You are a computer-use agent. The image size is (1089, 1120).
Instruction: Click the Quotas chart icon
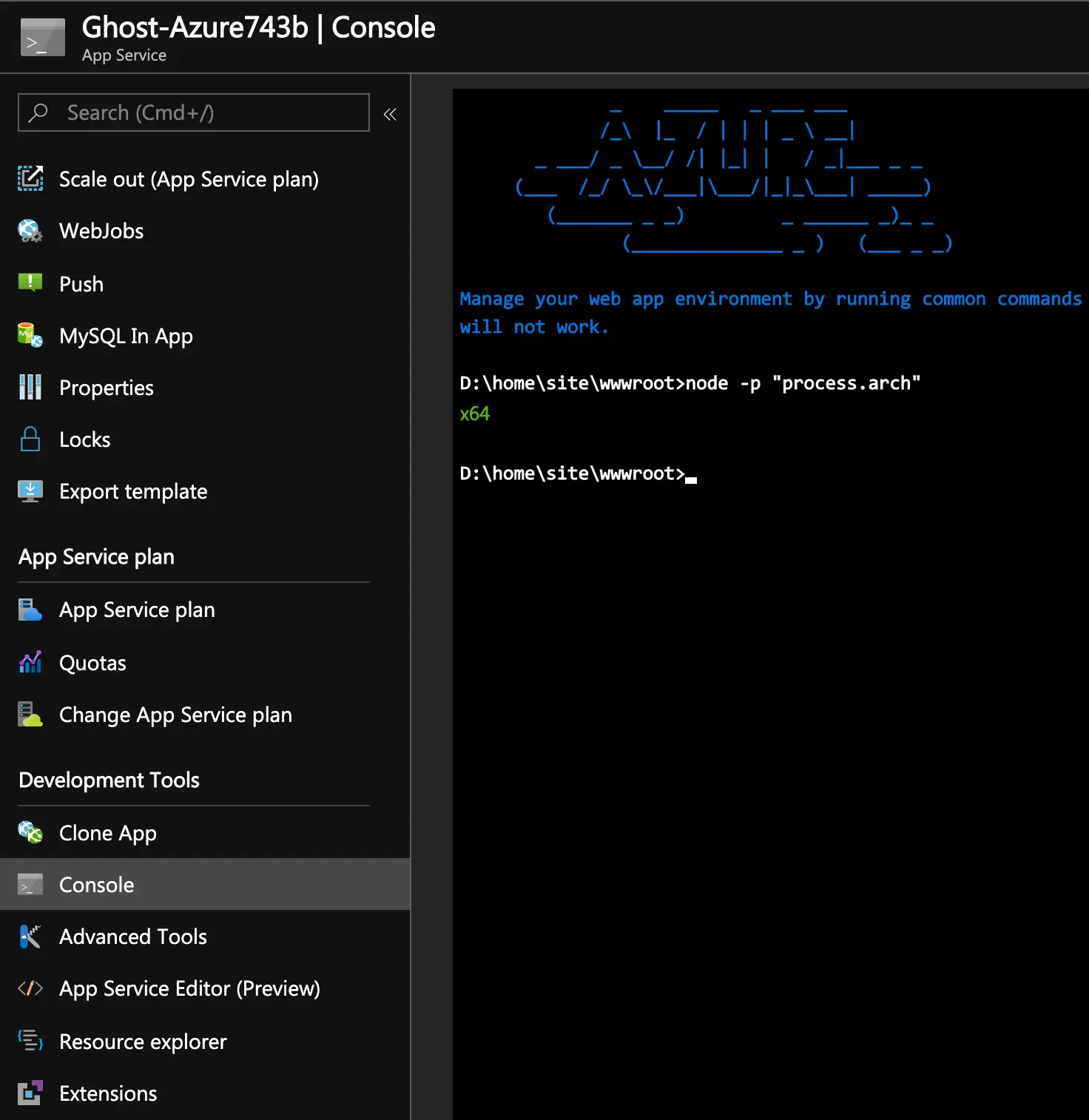coord(30,662)
